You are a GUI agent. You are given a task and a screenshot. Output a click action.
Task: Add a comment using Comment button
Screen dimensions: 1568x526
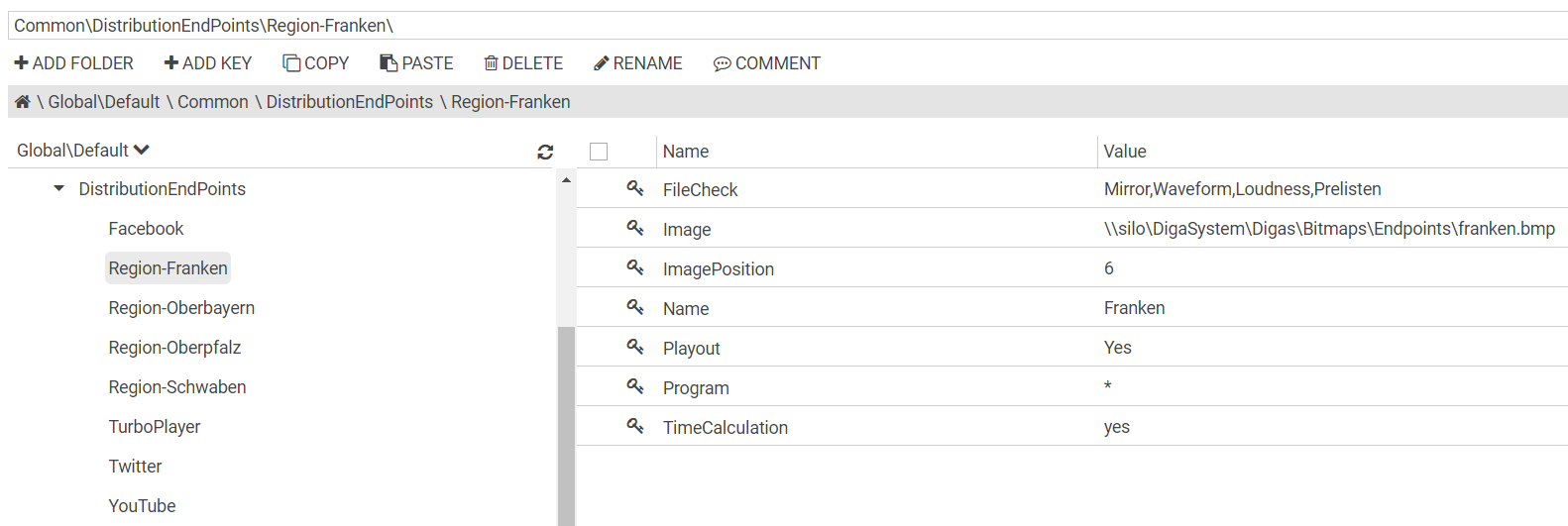coord(766,63)
